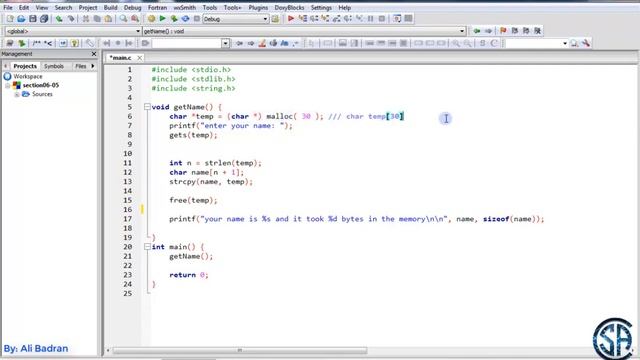
Task: Open the Debug build target dropdown
Action: click(265, 19)
